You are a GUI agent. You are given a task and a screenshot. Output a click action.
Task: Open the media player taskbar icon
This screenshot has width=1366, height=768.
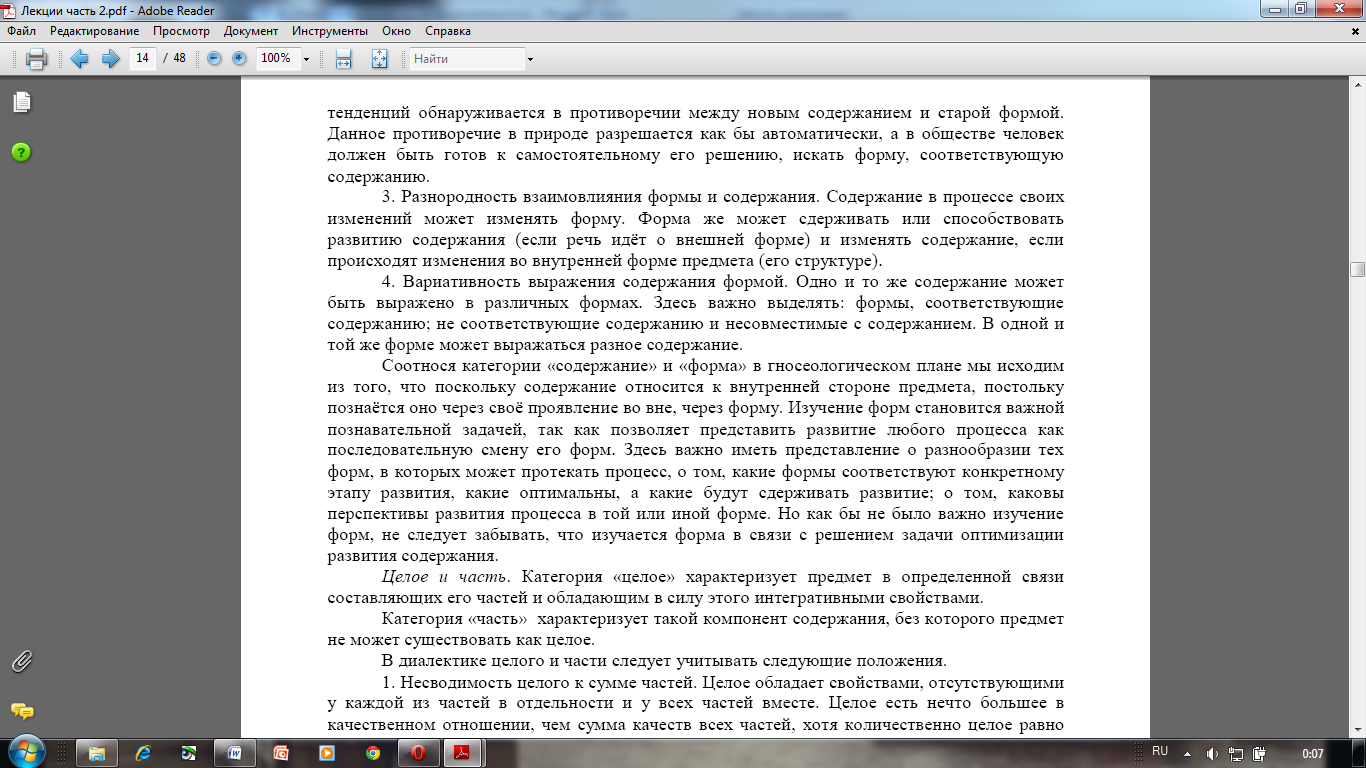326,753
